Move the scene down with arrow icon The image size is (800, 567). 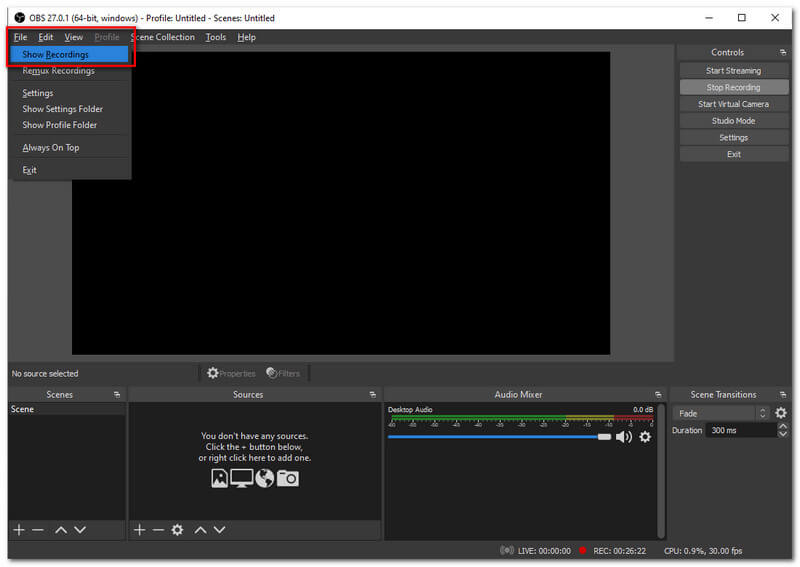point(80,529)
